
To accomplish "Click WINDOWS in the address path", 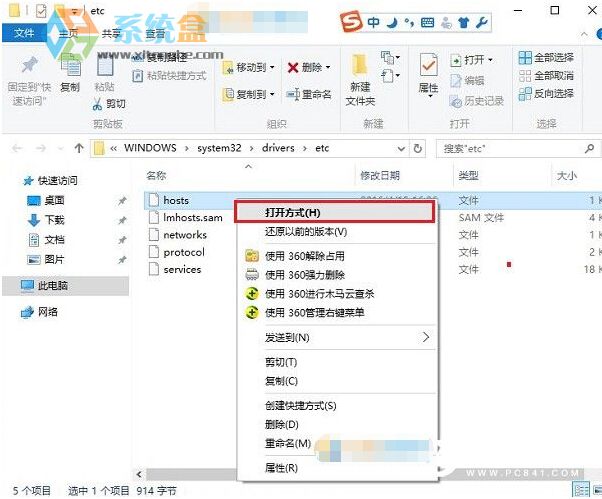I will tap(150, 148).
